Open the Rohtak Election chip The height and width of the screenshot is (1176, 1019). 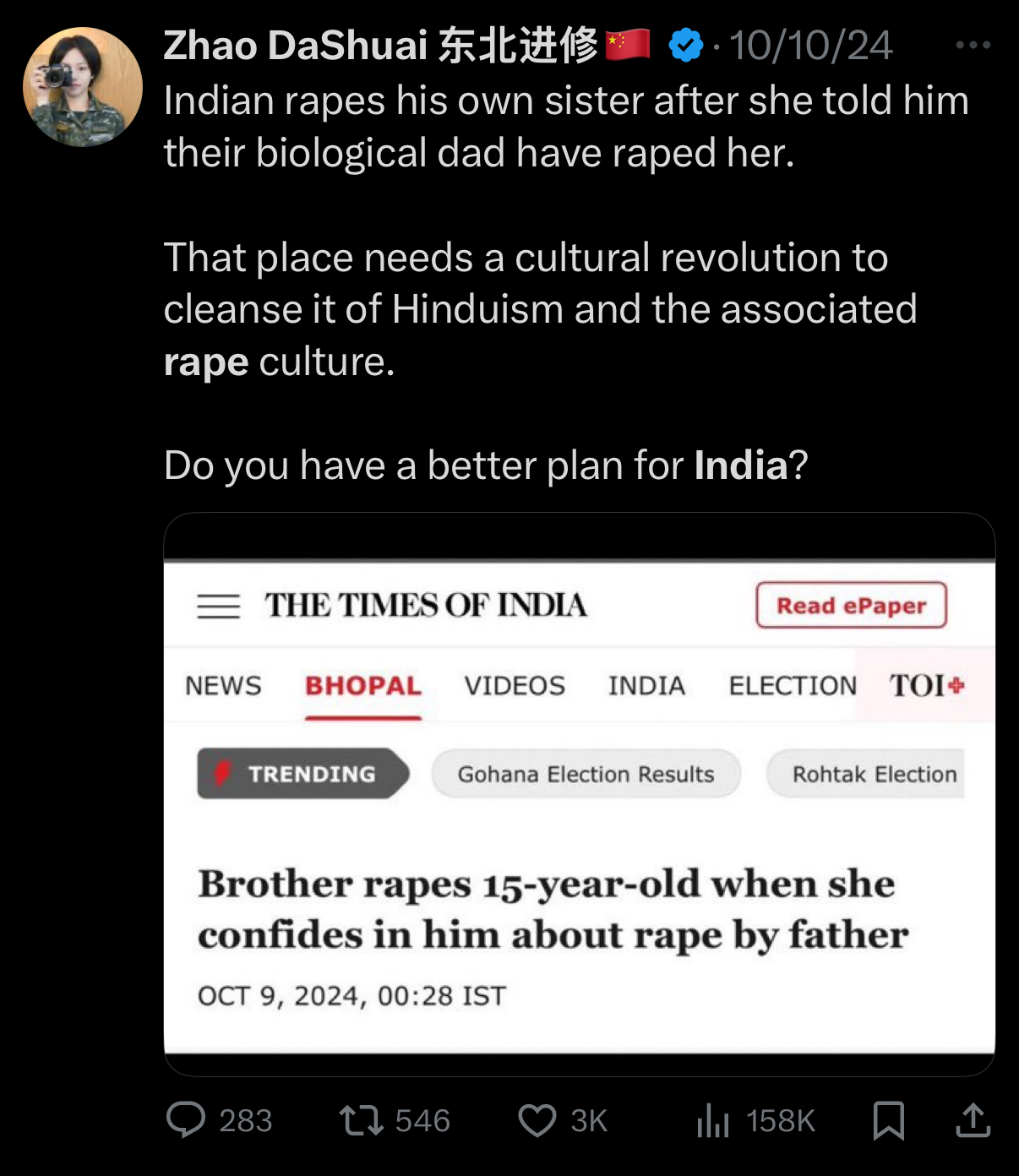coord(865,774)
